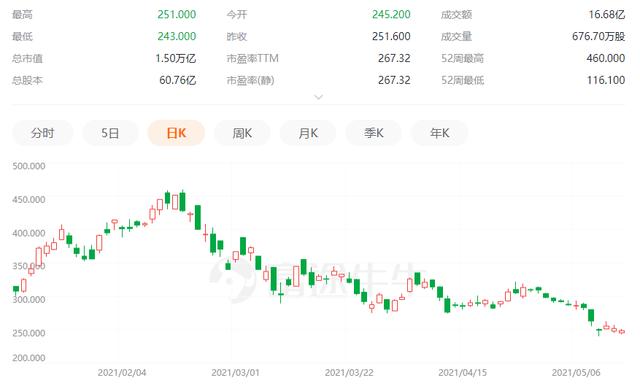The height and width of the screenshot is (386, 640).
Task: Show the 季K quarterly chart
Action: [x=374, y=133]
